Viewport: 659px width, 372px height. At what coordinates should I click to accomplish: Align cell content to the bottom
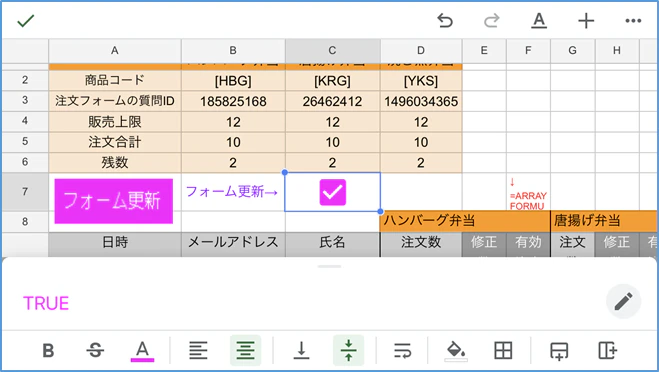pos(301,350)
